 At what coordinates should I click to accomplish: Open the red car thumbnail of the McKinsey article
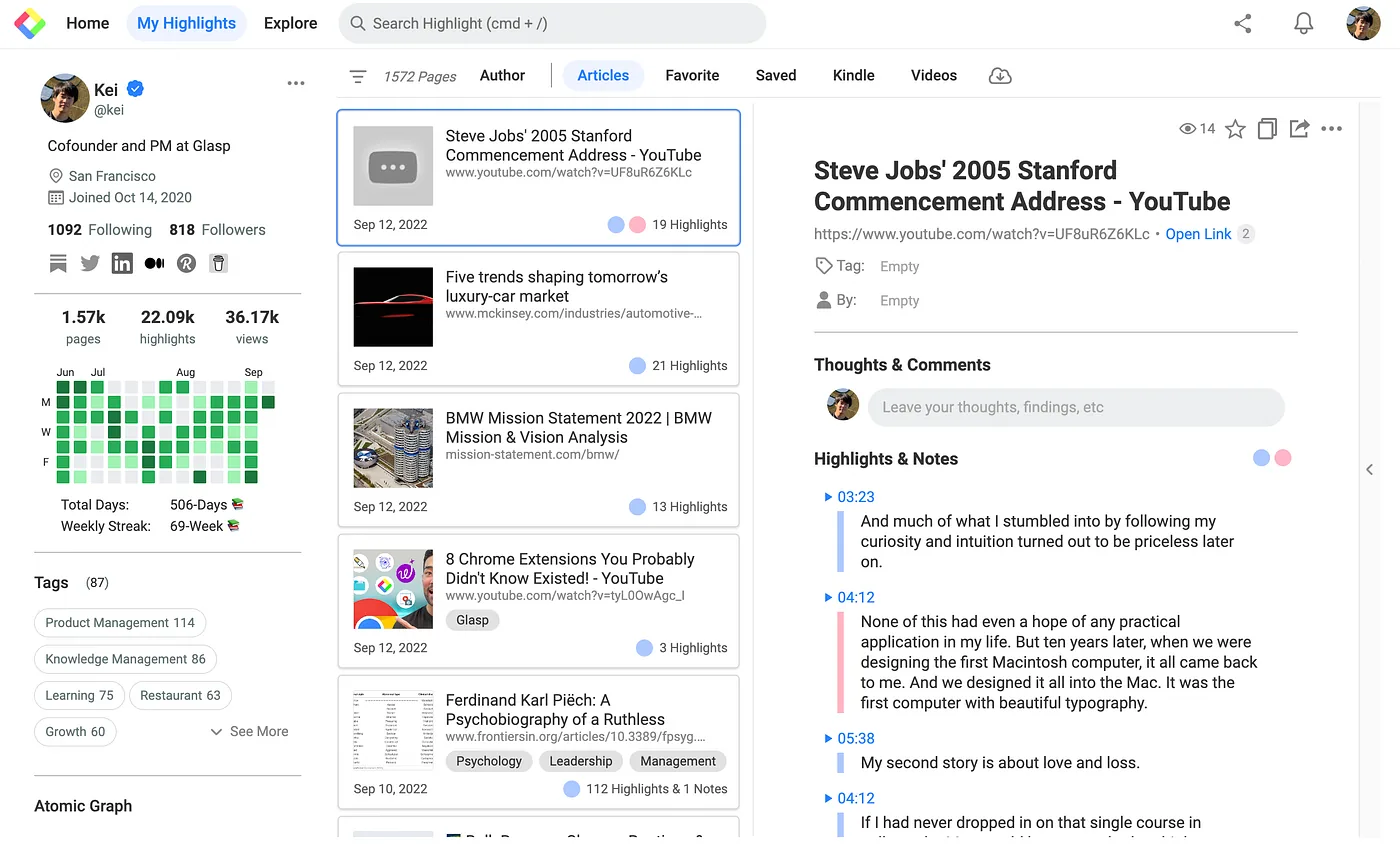(x=393, y=307)
